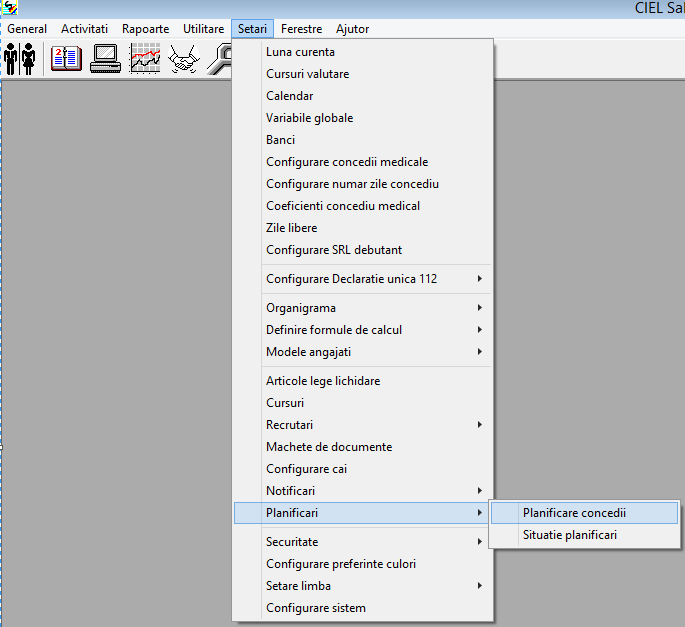The height and width of the screenshot is (627, 685).
Task: Select Luna curenta from Setari menu
Action: (363, 52)
